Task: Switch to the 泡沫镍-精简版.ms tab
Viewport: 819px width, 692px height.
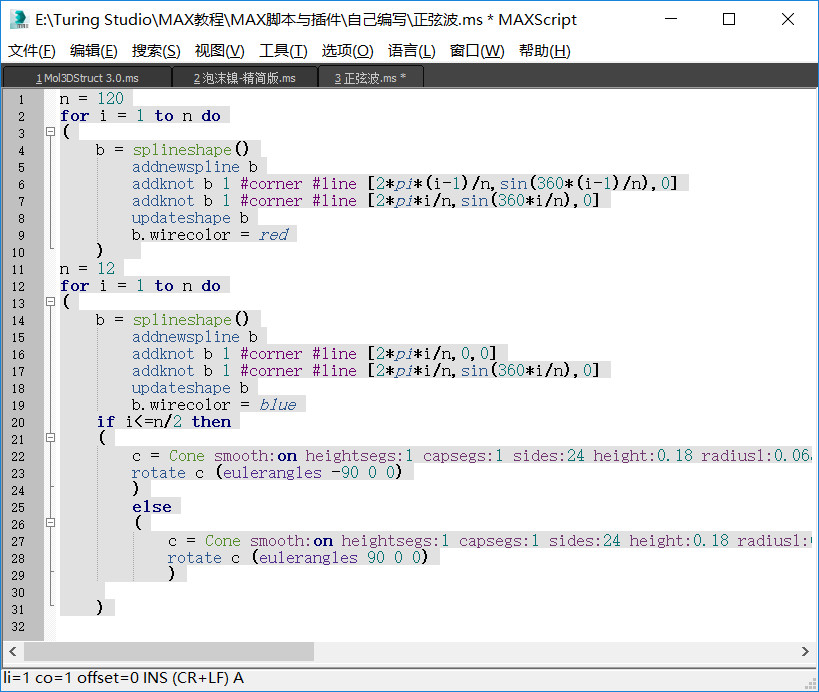Action: (244, 78)
